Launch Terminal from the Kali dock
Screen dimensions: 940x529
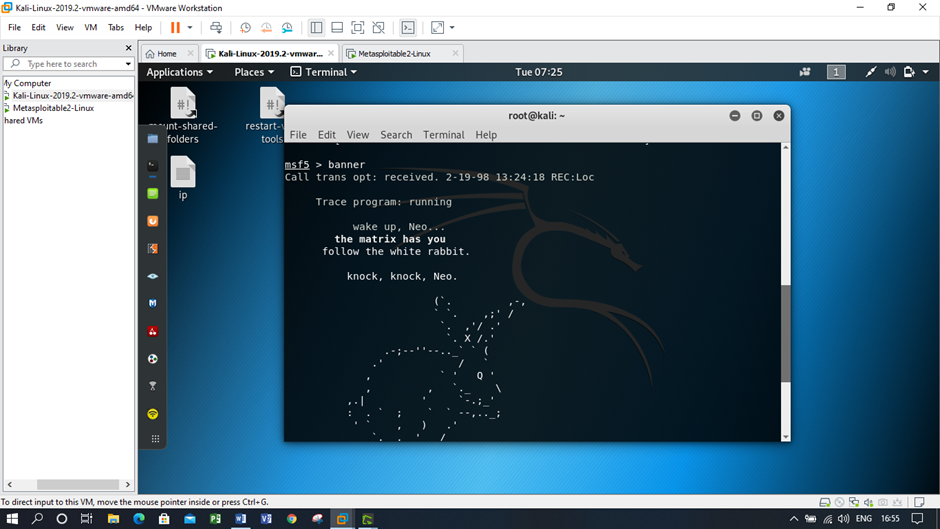[x=153, y=166]
